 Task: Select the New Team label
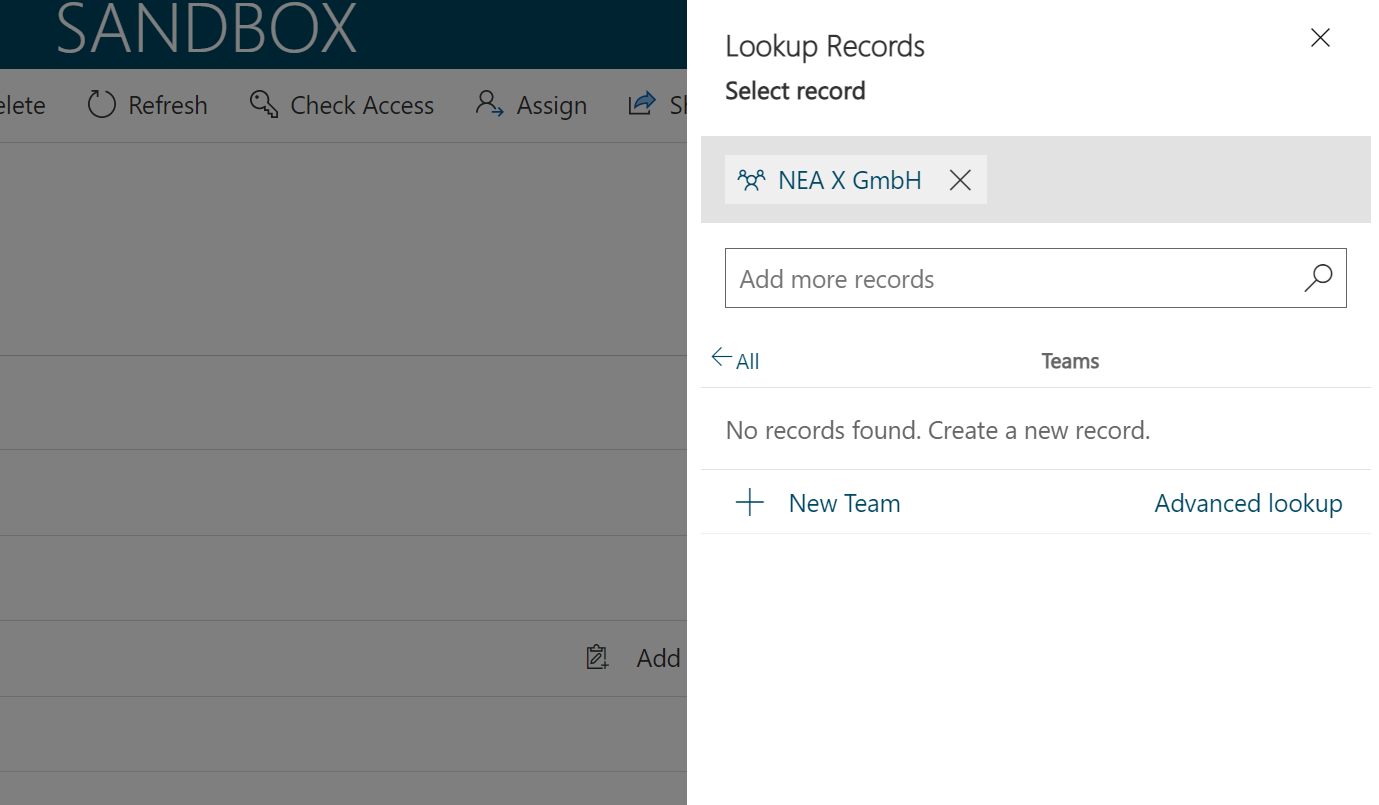844,503
